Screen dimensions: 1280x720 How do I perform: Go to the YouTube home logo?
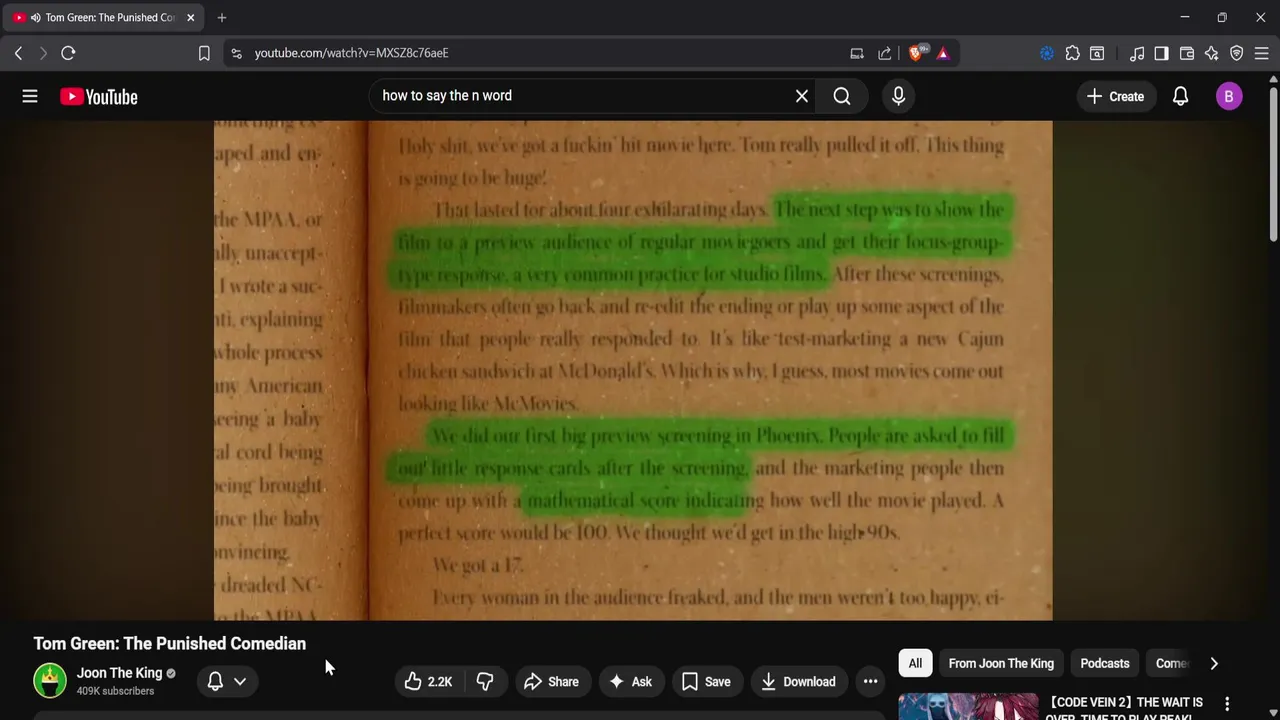(98, 97)
